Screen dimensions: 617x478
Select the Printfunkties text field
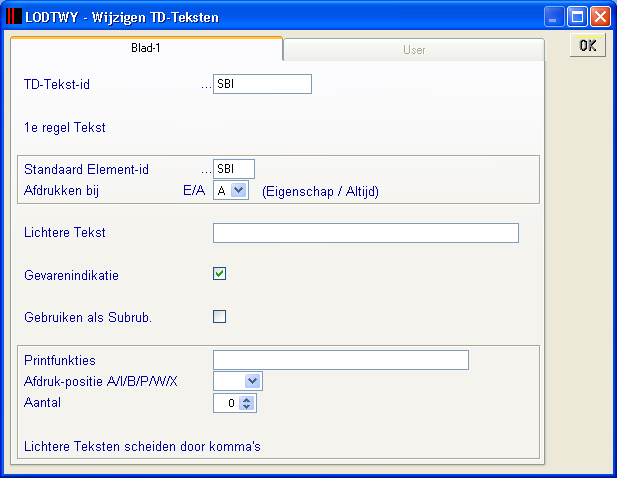coord(341,360)
